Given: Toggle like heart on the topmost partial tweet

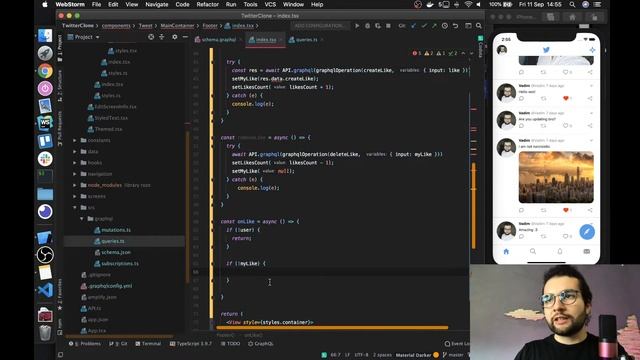Looking at the screenshot, I should click(566, 72).
